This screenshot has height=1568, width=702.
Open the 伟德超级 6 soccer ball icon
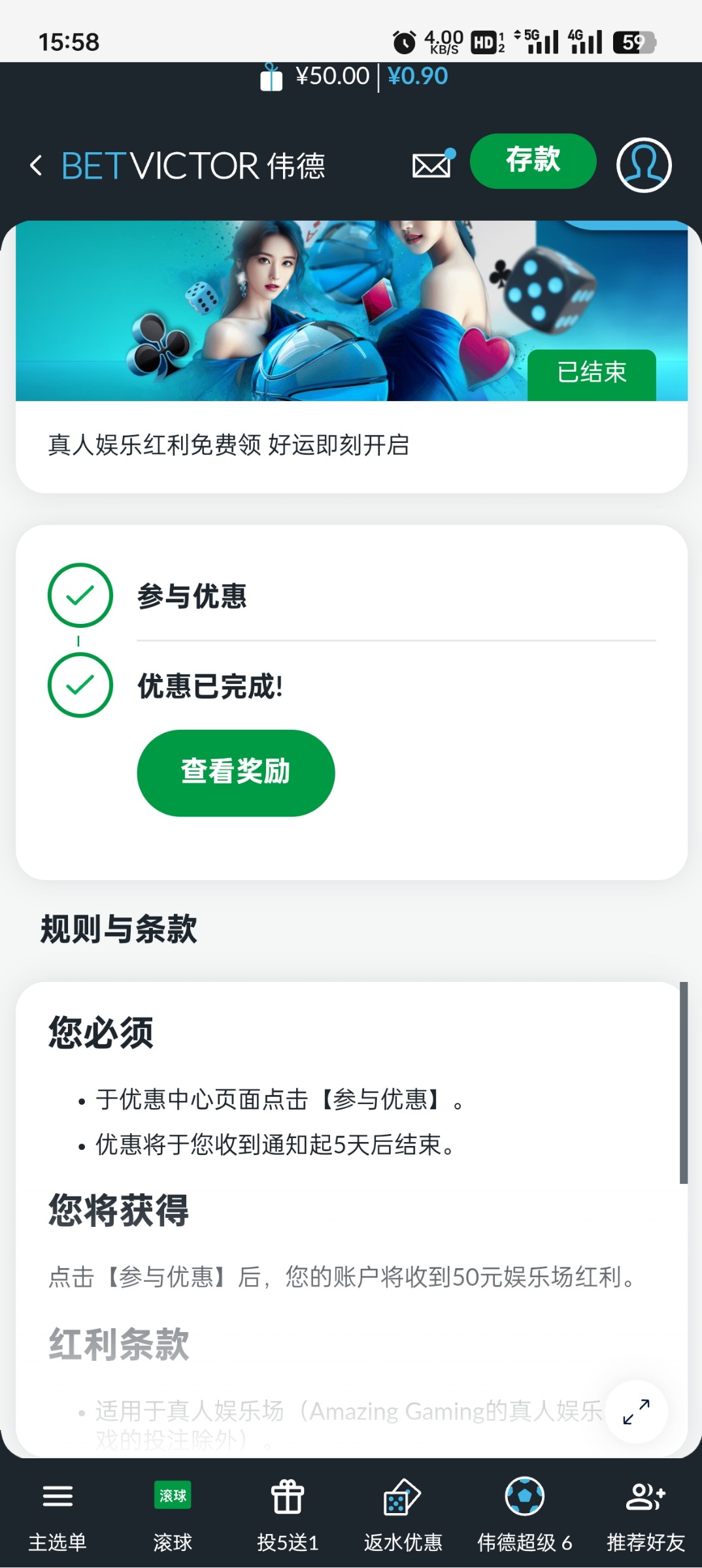[524, 1495]
